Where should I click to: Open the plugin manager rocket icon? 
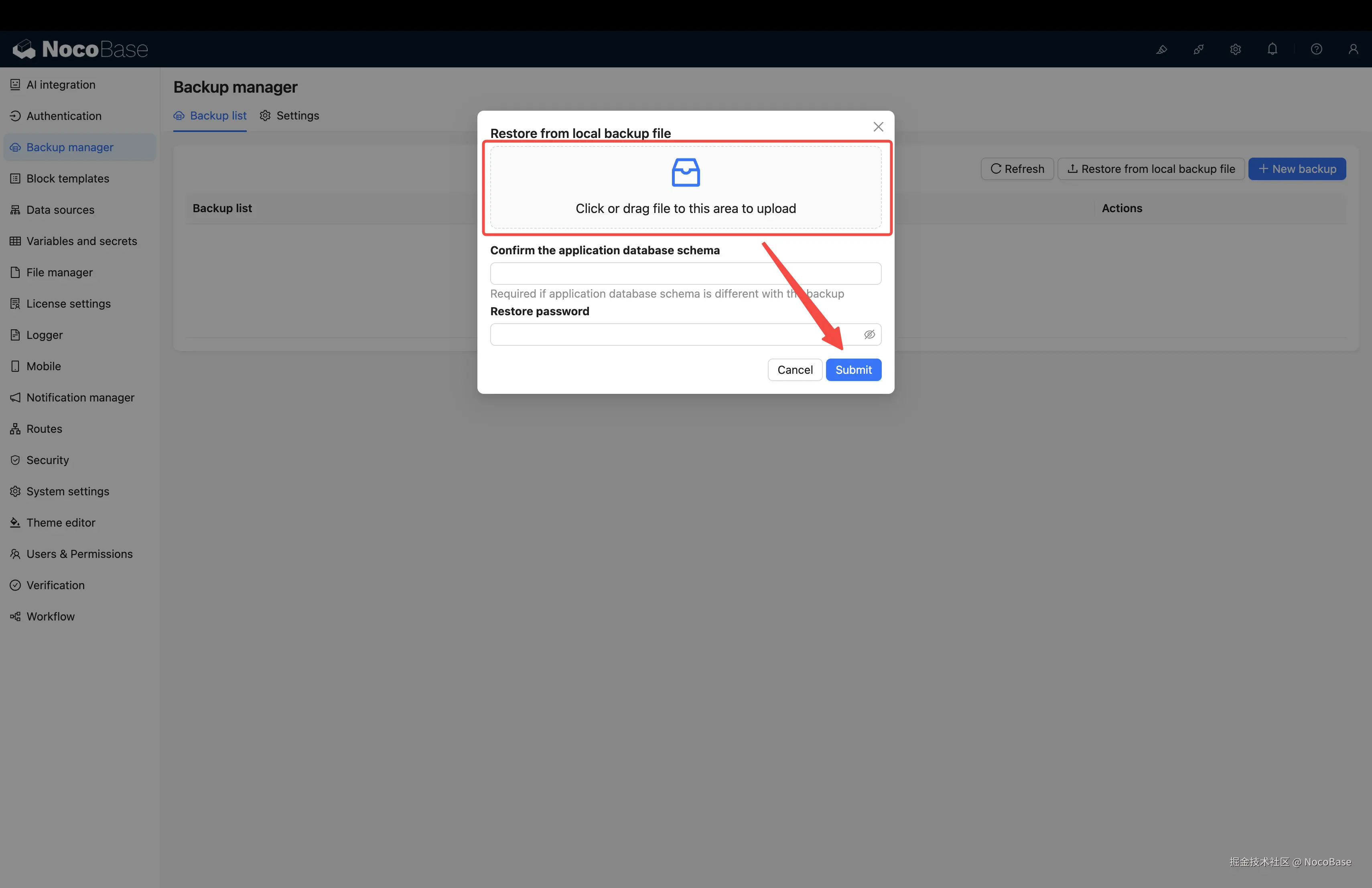[x=1198, y=50]
